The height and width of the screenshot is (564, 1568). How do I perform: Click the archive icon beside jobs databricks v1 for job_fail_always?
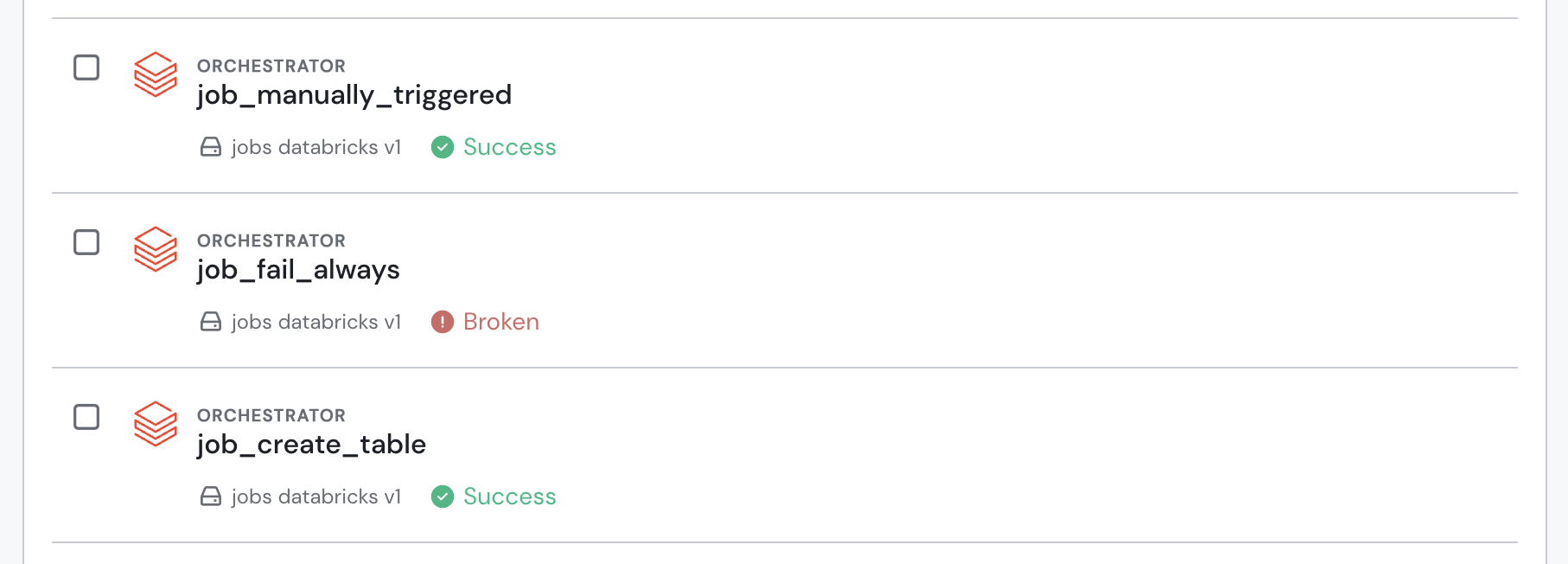(210, 322)
